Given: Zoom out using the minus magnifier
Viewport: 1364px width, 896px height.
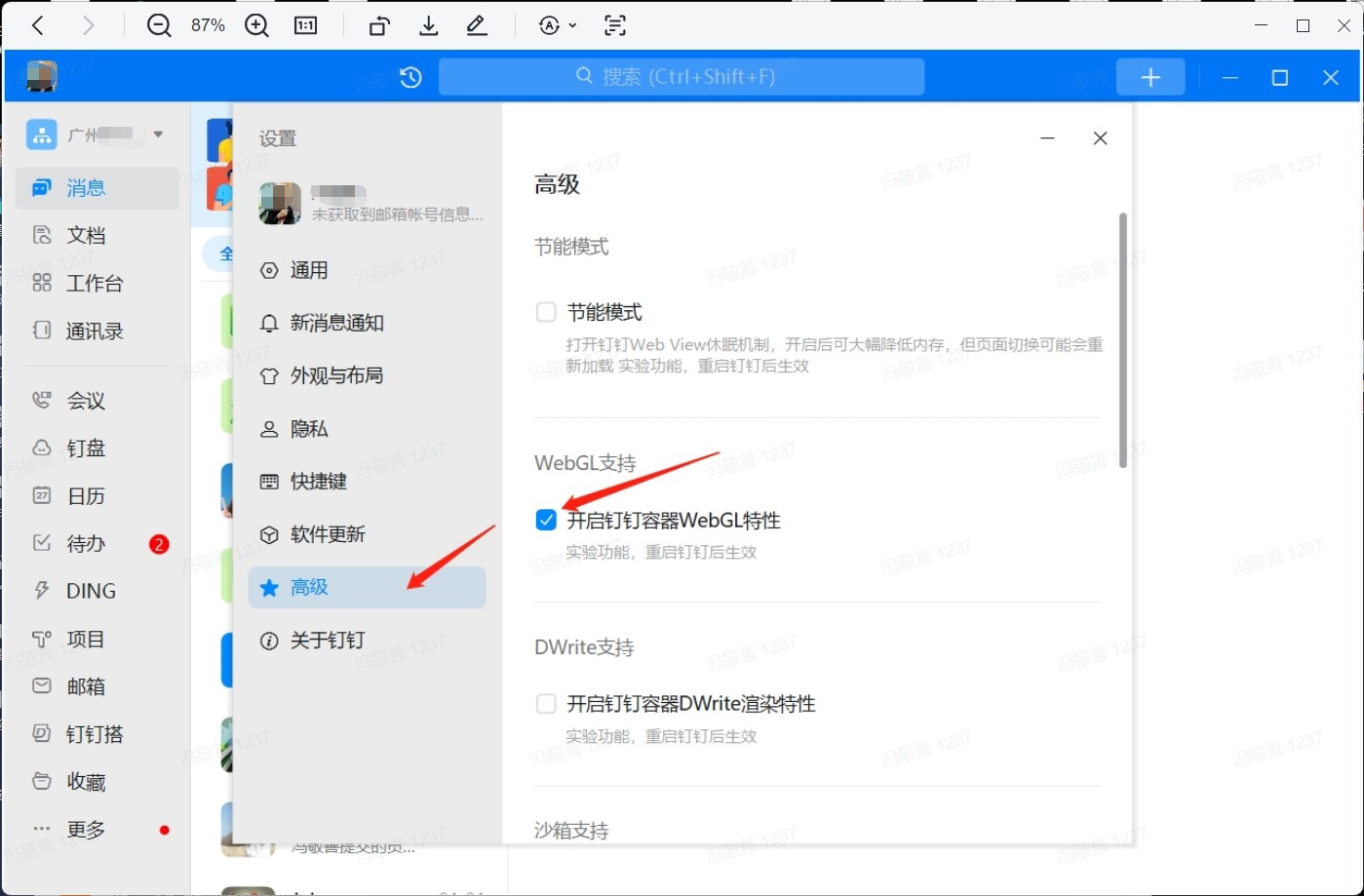Looking at the screenshot, I should coord(159,26).
